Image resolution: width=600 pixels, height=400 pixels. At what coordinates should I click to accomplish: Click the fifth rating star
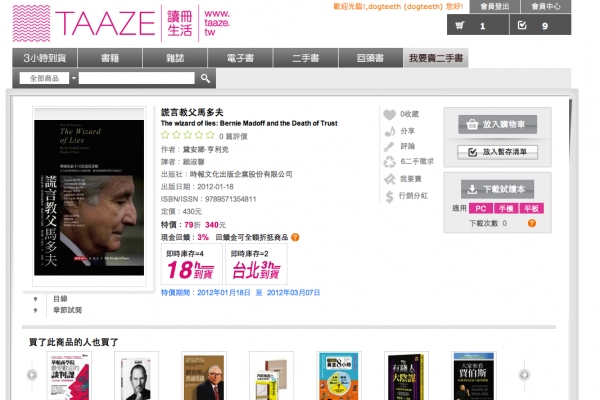(210, 135)
